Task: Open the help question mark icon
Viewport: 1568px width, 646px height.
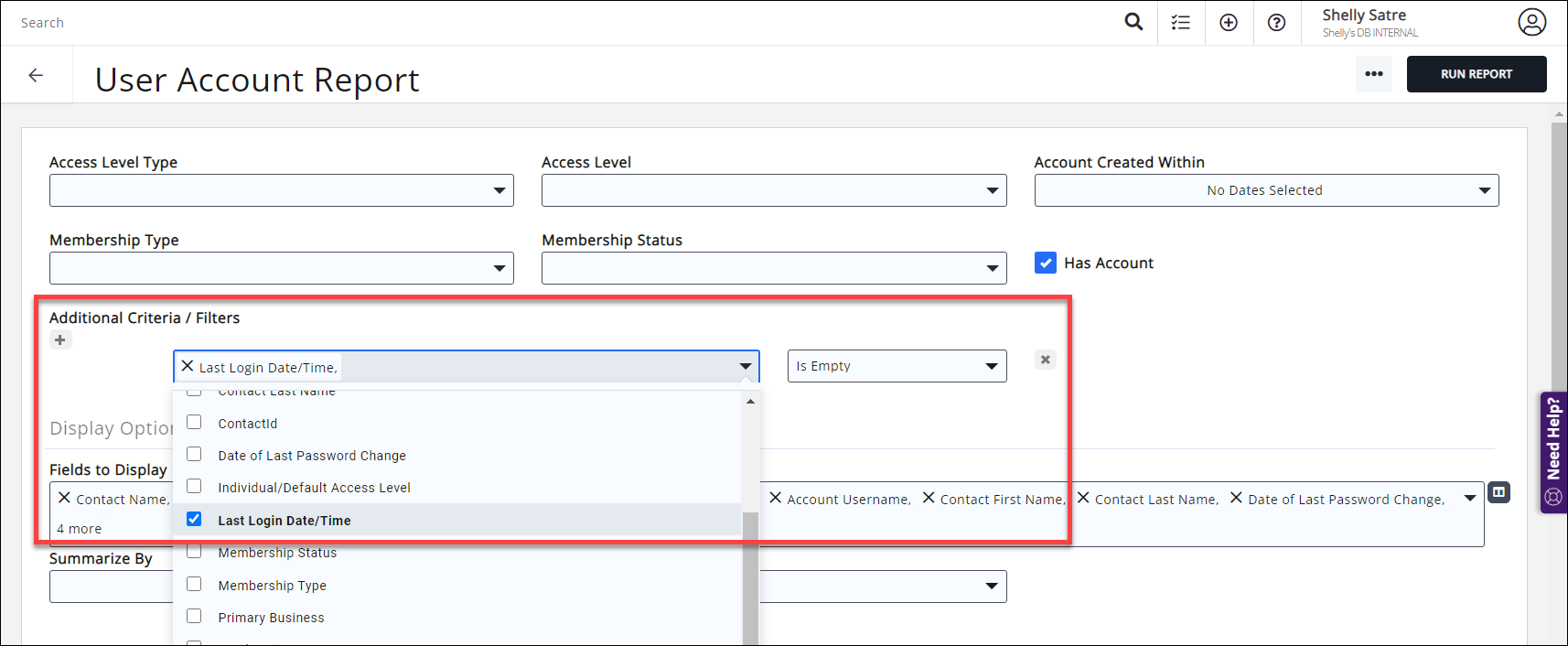Action: tap(1276, 23)
